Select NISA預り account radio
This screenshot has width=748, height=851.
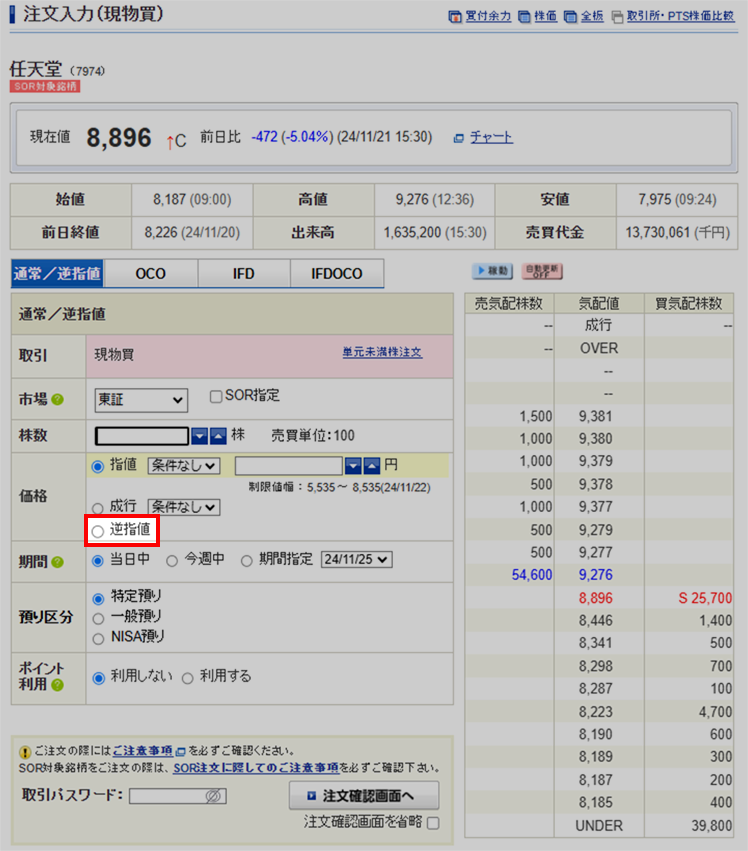point(98,639)
